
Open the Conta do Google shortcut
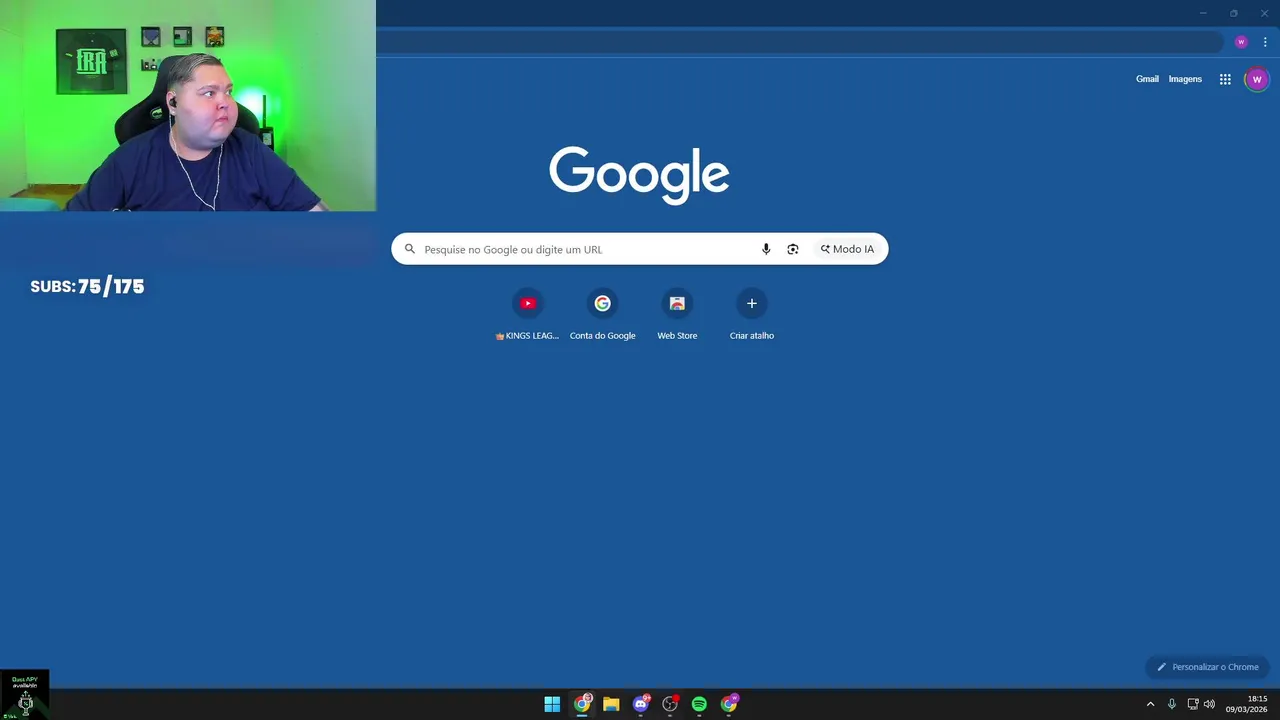pos(602,314)
